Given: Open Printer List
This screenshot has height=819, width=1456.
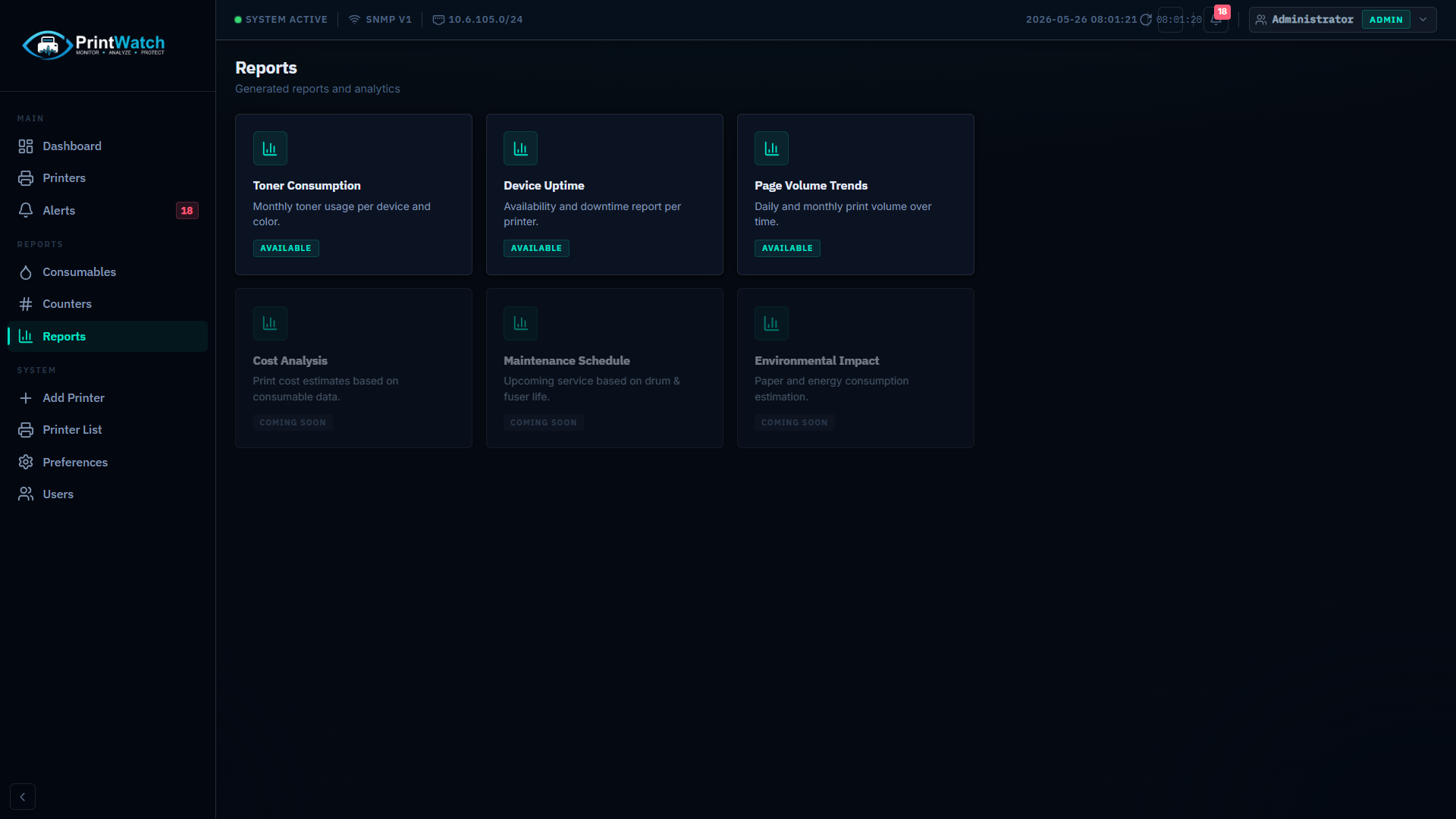Looking at the screenshot, I should (108, 430).
